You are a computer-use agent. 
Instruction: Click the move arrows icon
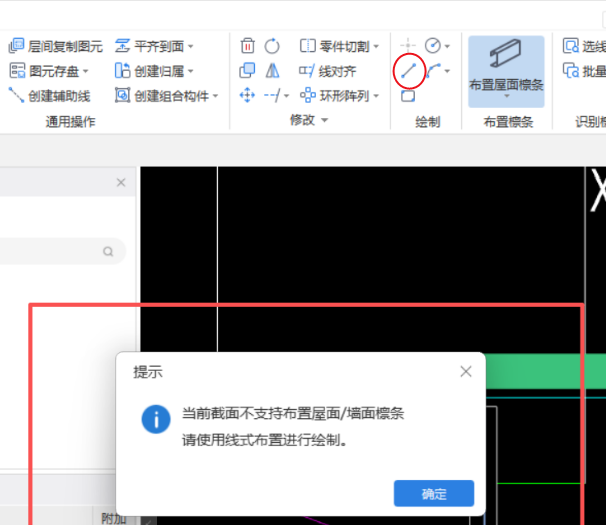[x=247, y=95]
